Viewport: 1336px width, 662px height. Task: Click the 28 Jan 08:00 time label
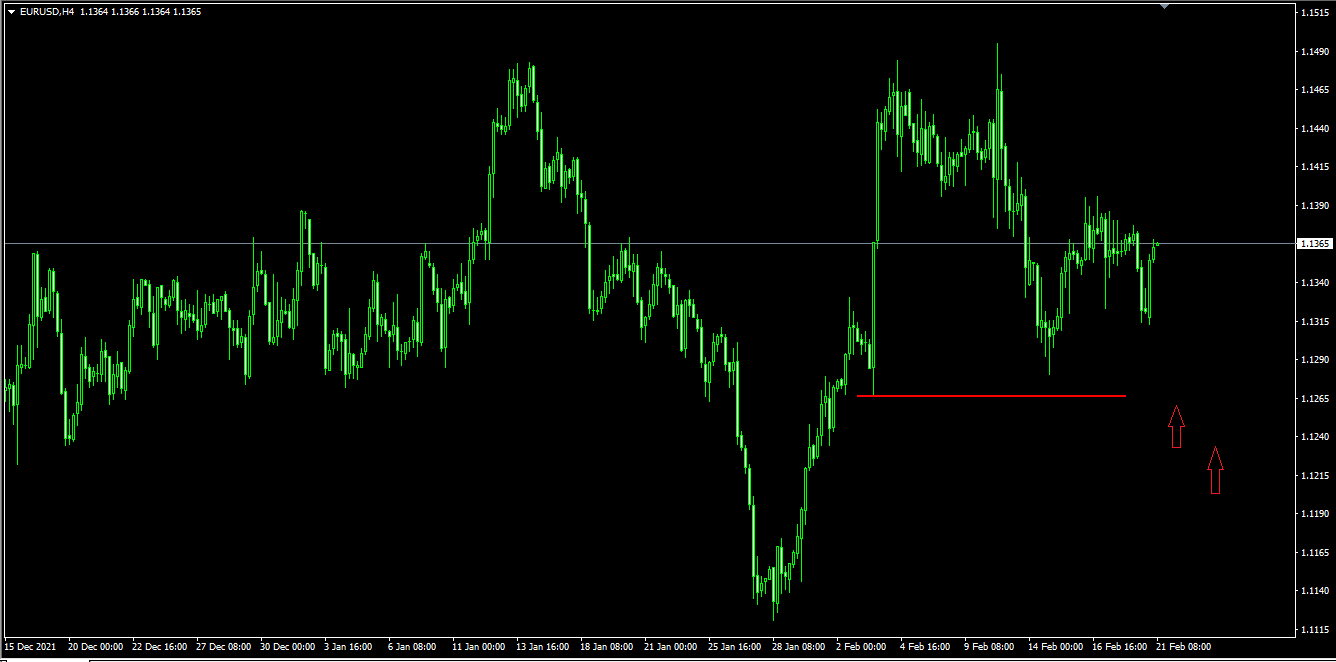pyautogui.click(x=800, y=647)
